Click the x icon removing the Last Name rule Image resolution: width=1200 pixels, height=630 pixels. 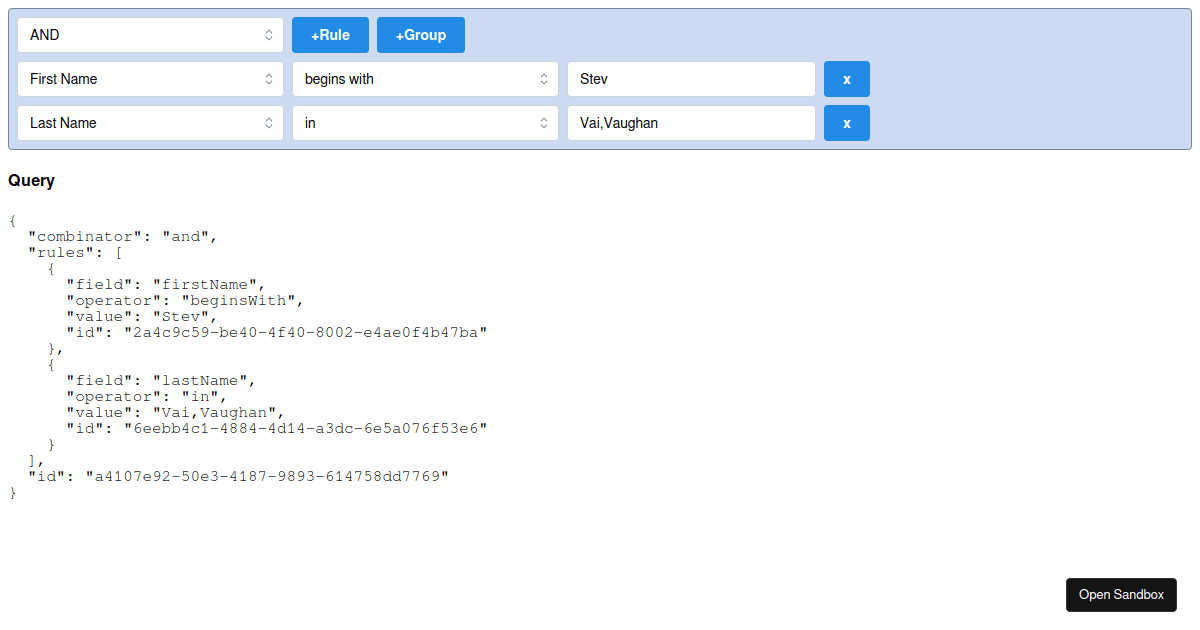click(x=846, y=122)
